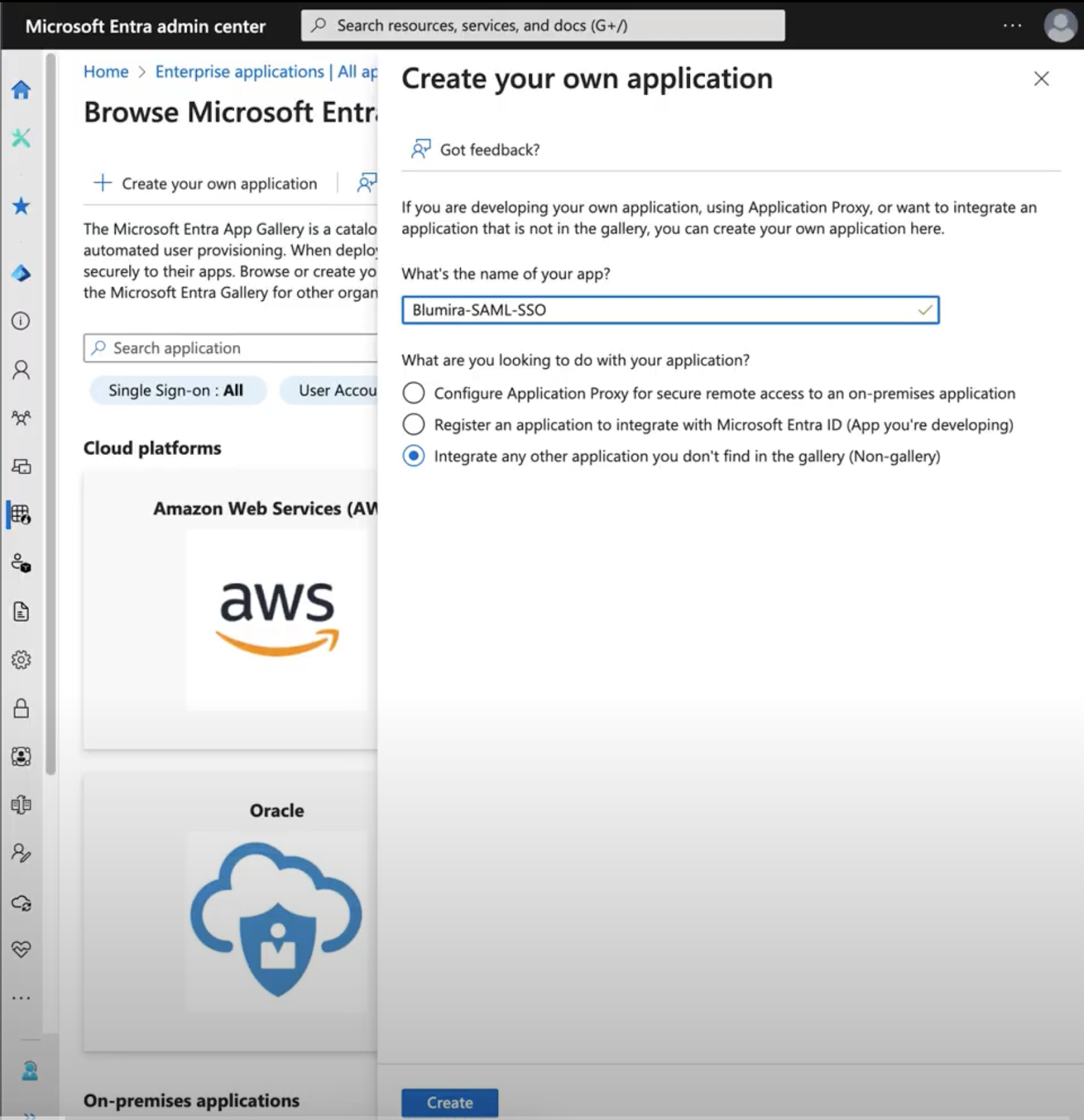Open the account avatar in top bar

pyautogui.click(x=1060, y=25)
